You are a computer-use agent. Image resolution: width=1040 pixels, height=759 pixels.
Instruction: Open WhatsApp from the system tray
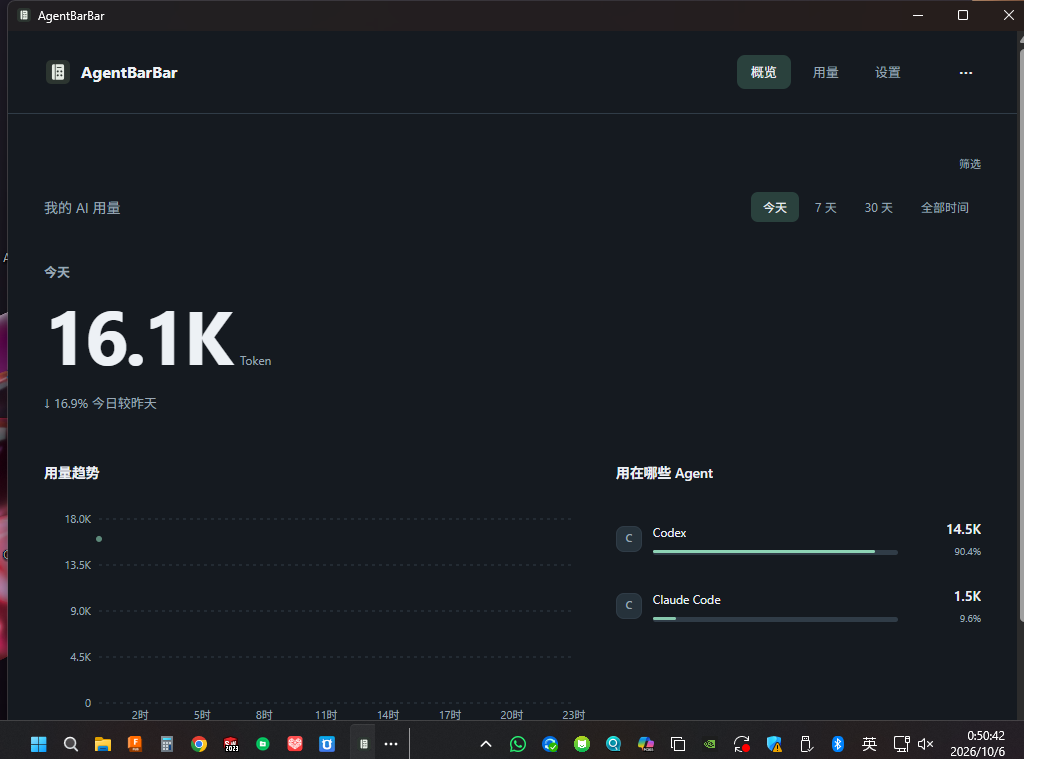pos(517,744)
